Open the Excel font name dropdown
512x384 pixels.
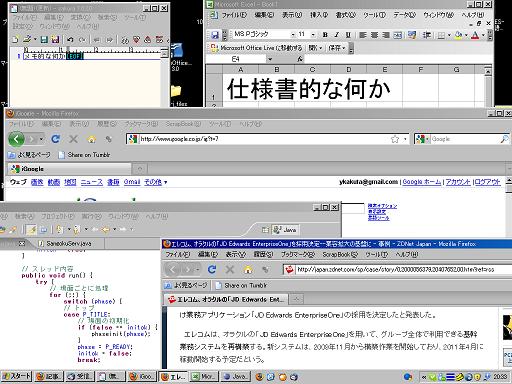tap(293, 34)
